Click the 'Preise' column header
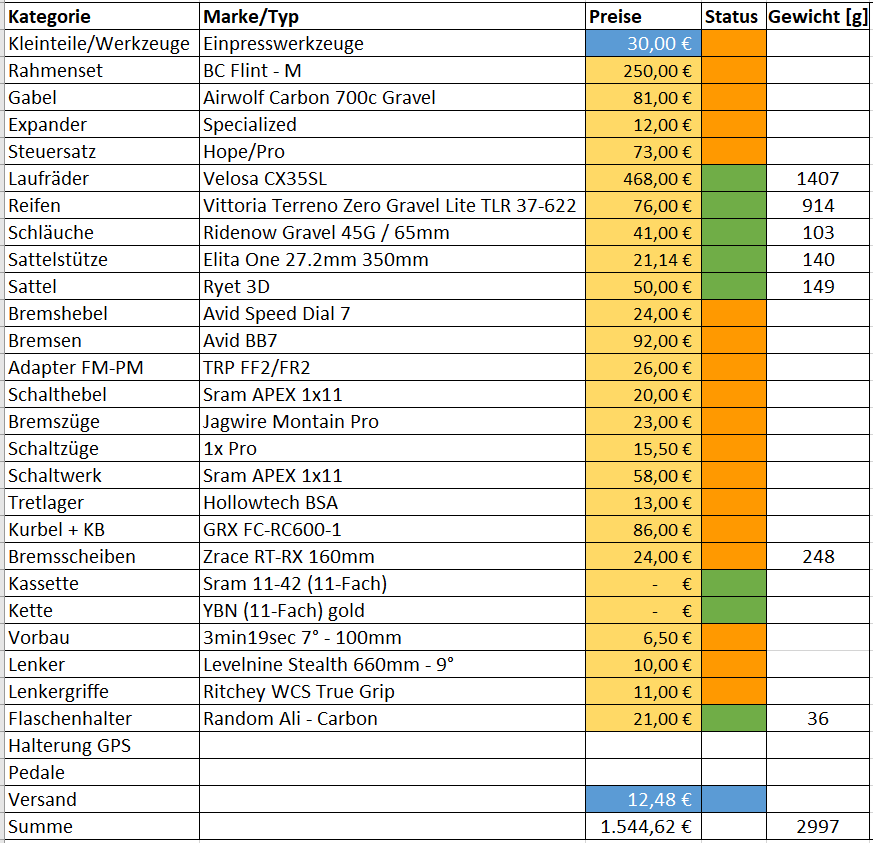The height and width of the screenshot is (843, 873). pyautogui.click(x=643, y=16)
